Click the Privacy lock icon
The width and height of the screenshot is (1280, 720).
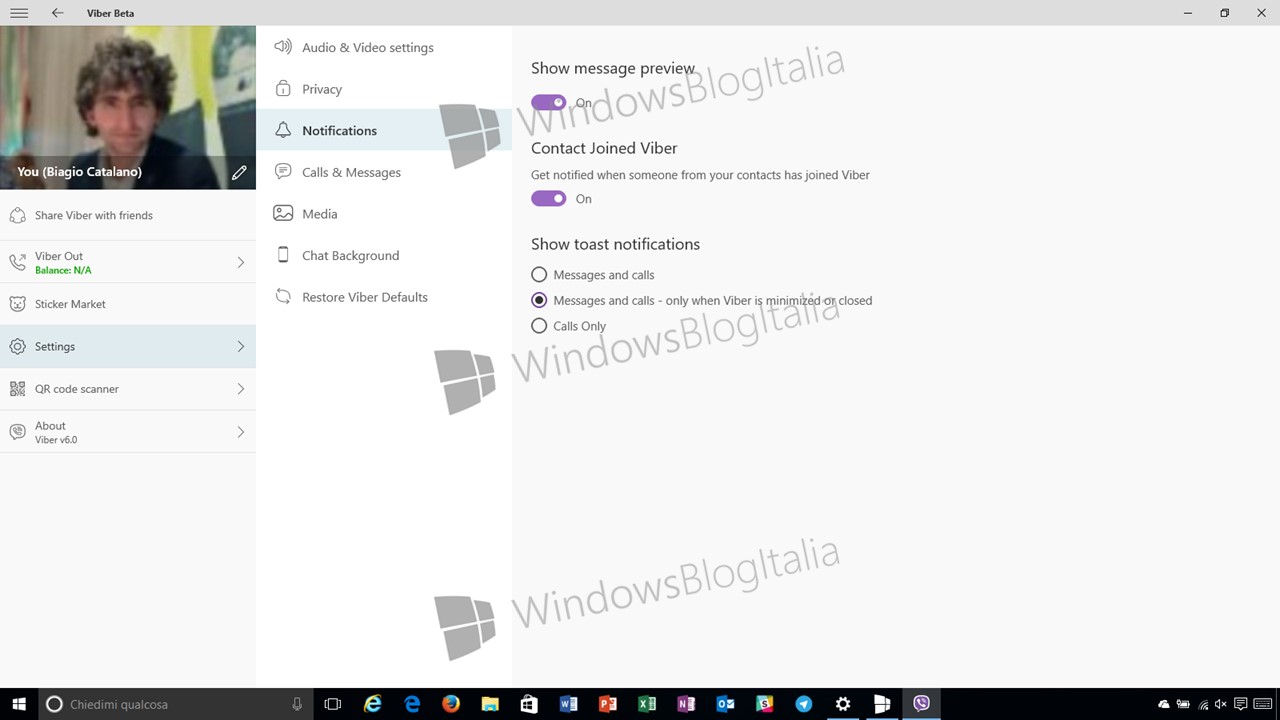point(283,89)
